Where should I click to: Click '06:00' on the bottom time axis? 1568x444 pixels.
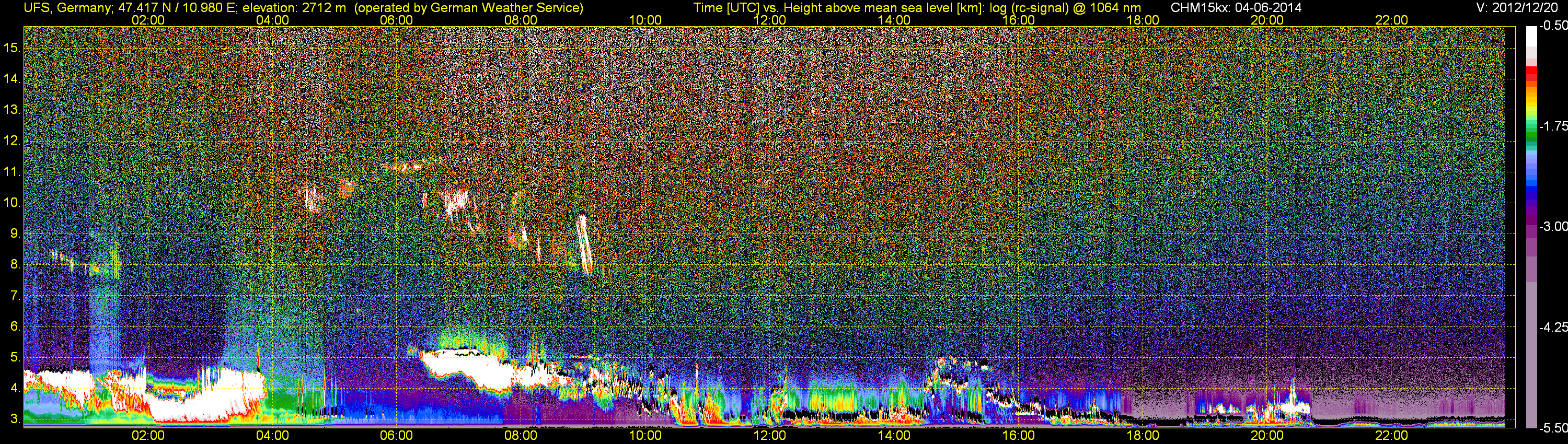[x=396, y=436]
